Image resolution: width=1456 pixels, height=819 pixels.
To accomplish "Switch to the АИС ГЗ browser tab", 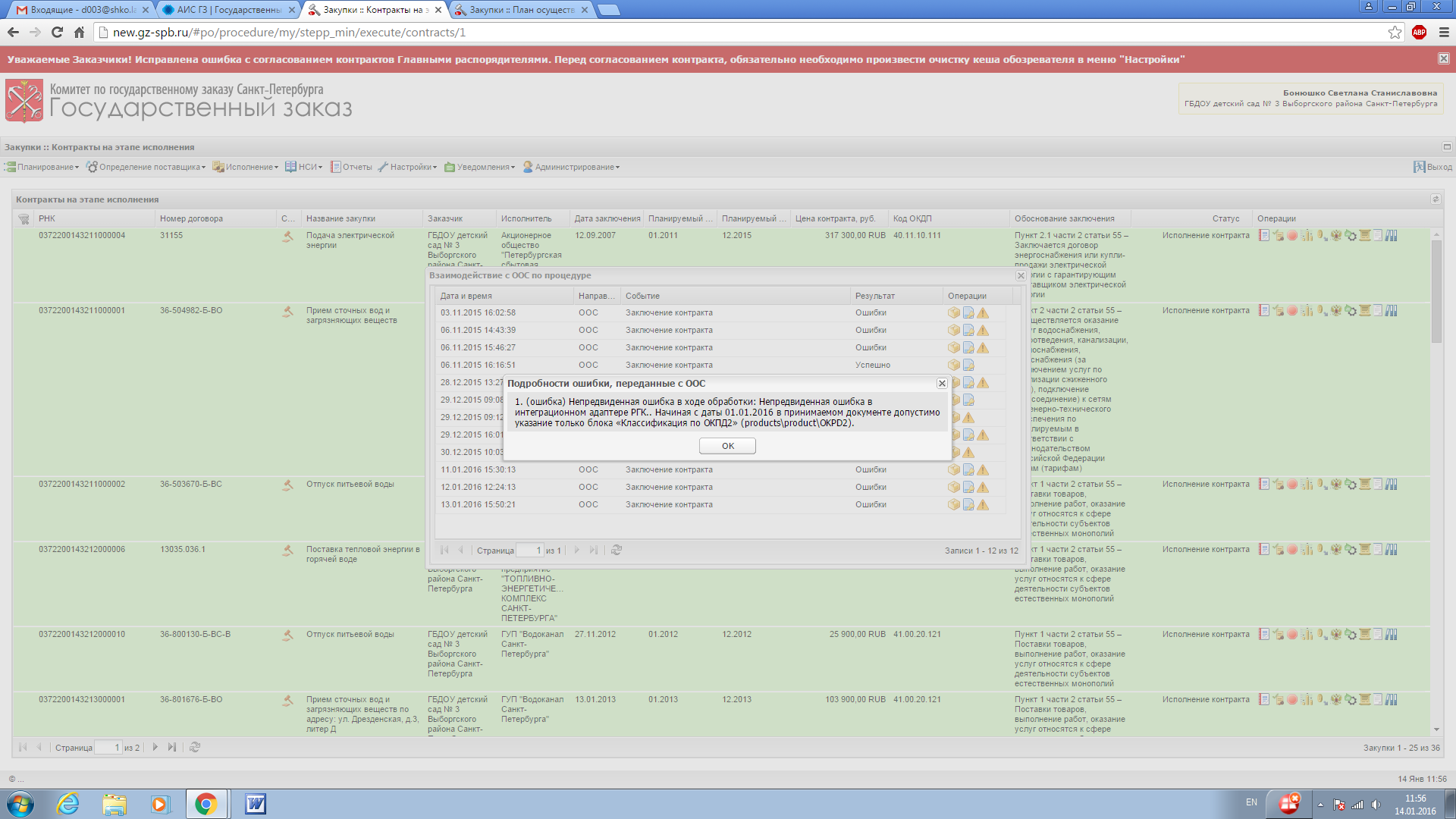I will coord(227,10).
